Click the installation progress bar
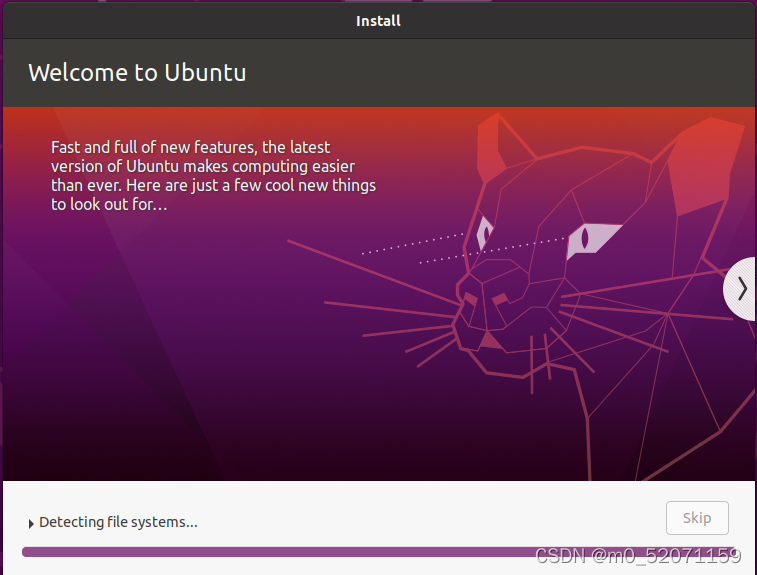This screenshot has width=757, height=575. tap(378, 552)
